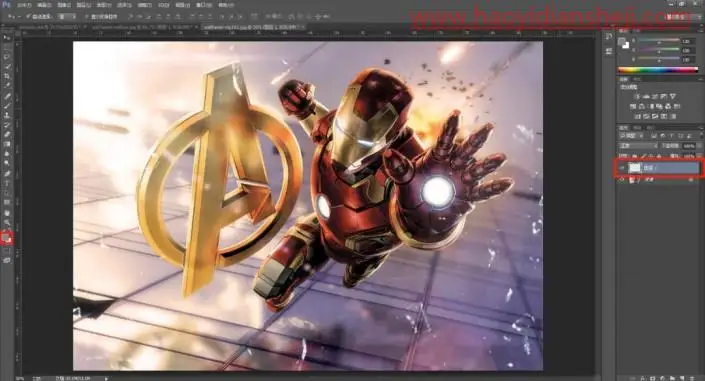Screen dimensions: 705x381
Task: Toggle the Auto-Select checkbox in the options bar
Action: [28, 16]
